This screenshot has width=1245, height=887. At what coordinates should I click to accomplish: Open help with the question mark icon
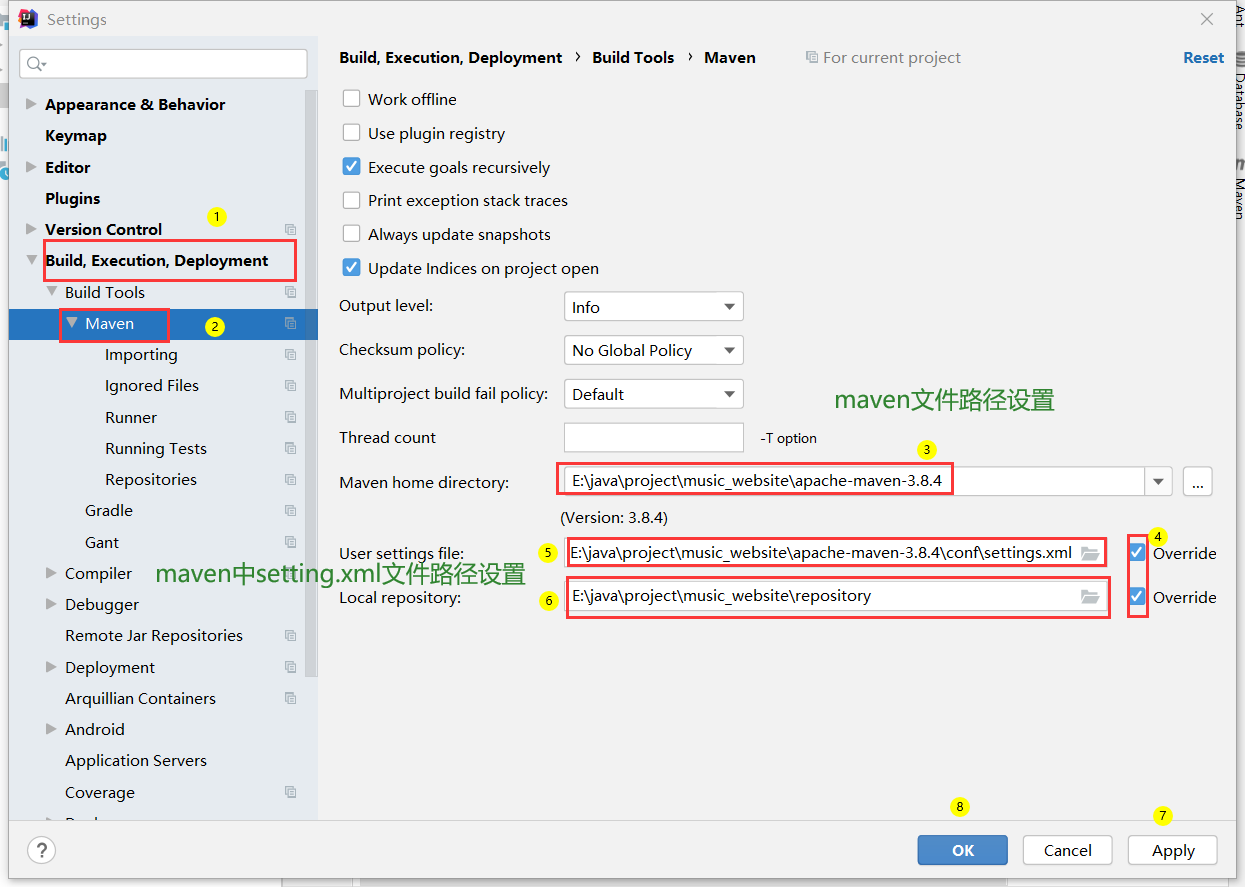click(41, 851)
